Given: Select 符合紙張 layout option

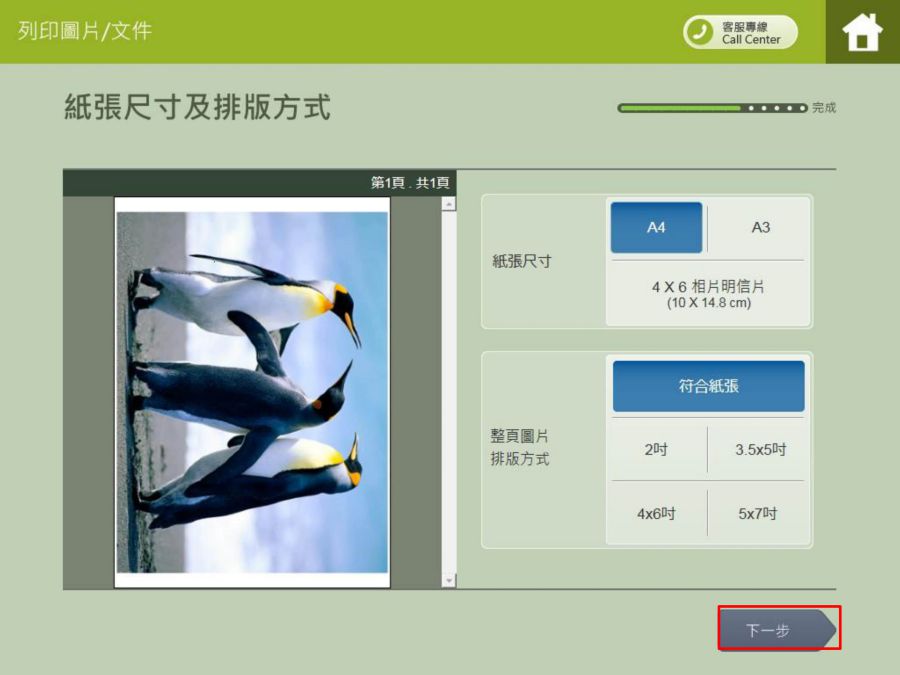Looking at the screenshot, I should click(x=708, y=386).
